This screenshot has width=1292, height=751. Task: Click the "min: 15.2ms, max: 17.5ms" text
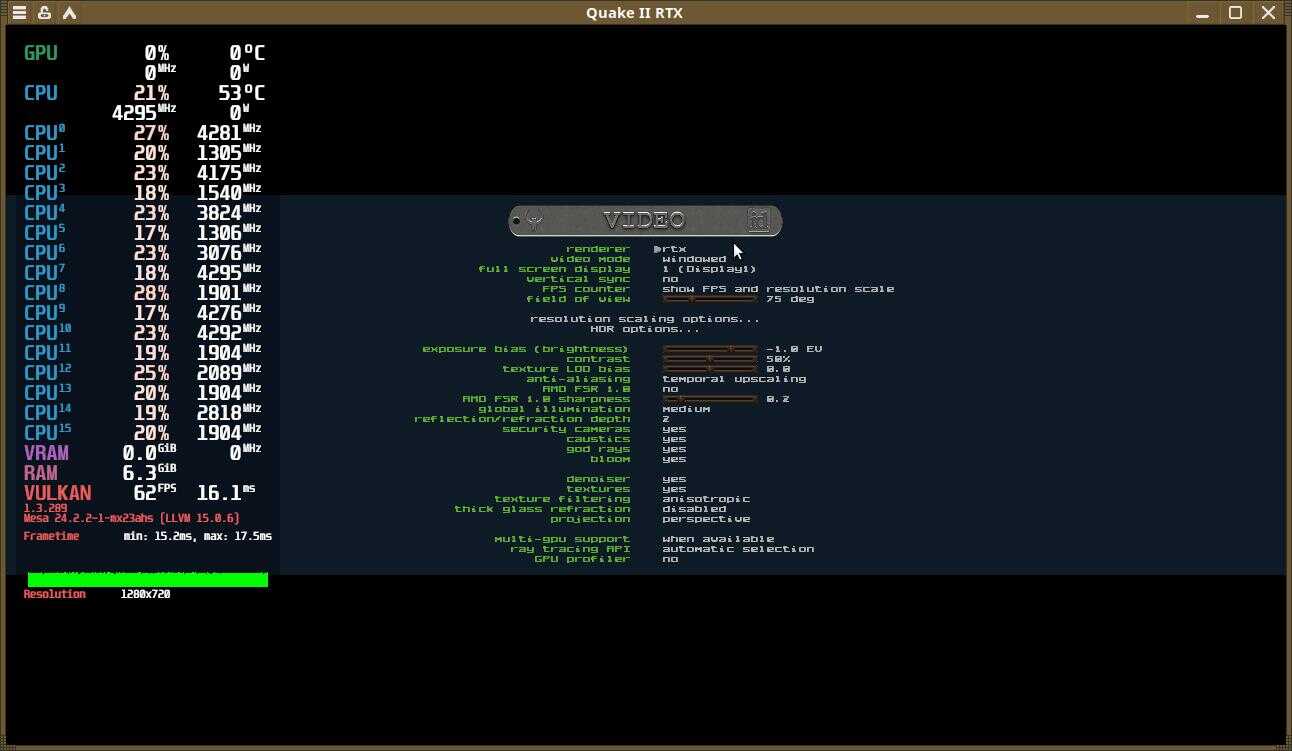(x=198, y=536)
